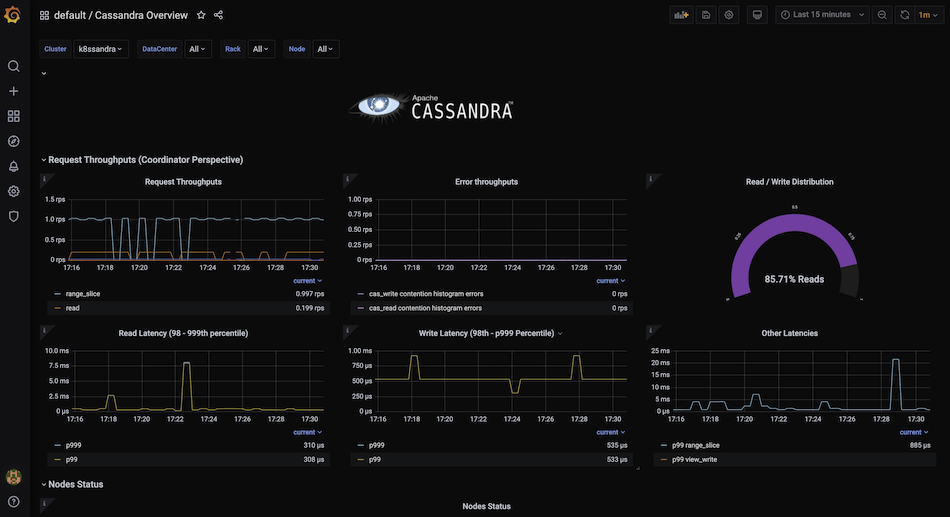Open the Request Throughputs panel title menu
Screen dimensions: 950x517
pos(183,182)
